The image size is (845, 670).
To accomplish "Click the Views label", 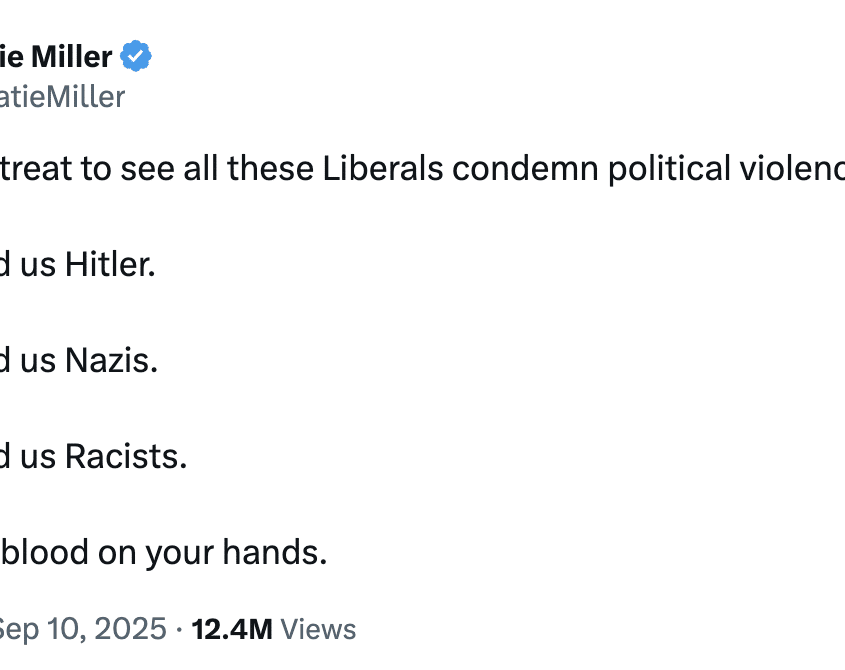I will (318, 629).
